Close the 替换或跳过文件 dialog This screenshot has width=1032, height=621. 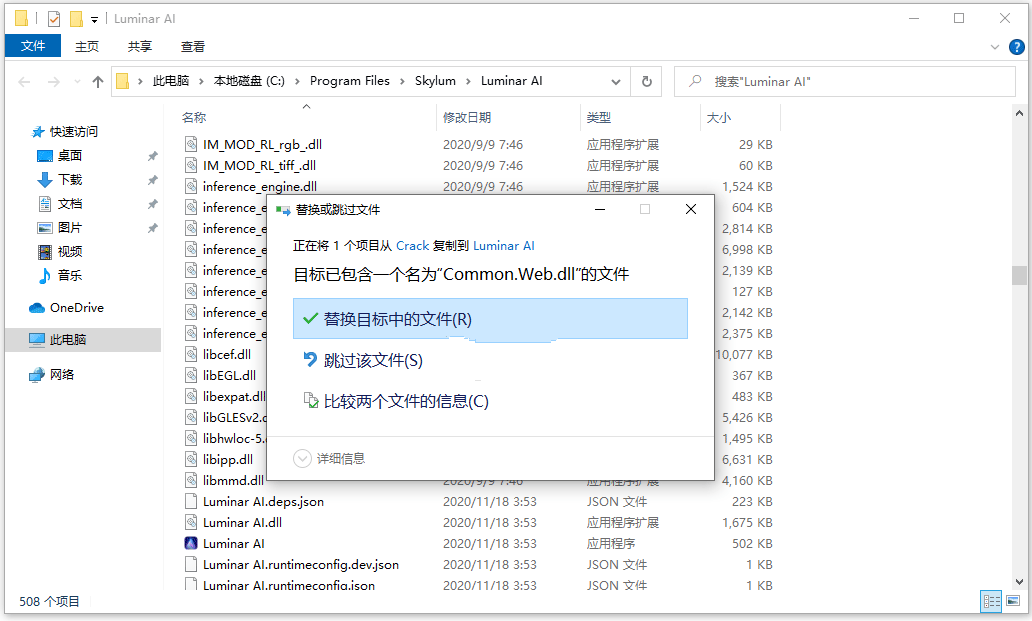(690, 209)
